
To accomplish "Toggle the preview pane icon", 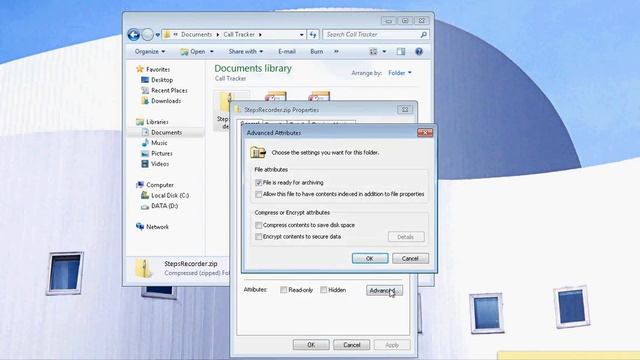I will pos(401,51).
